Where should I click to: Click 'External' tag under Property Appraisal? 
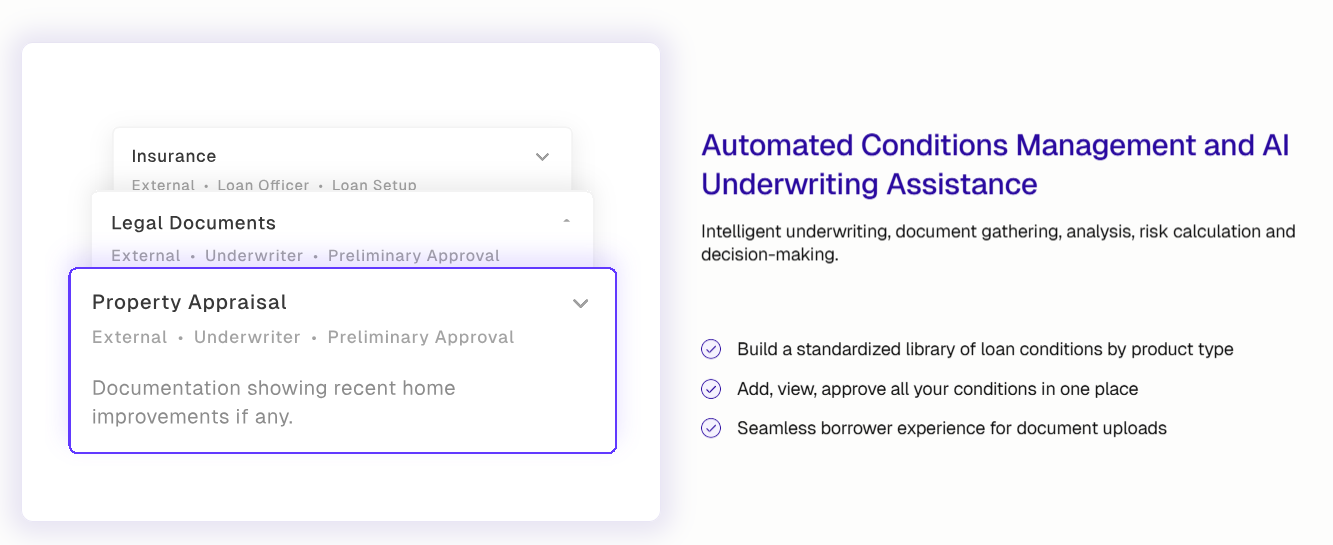click(x=130, y=337)
